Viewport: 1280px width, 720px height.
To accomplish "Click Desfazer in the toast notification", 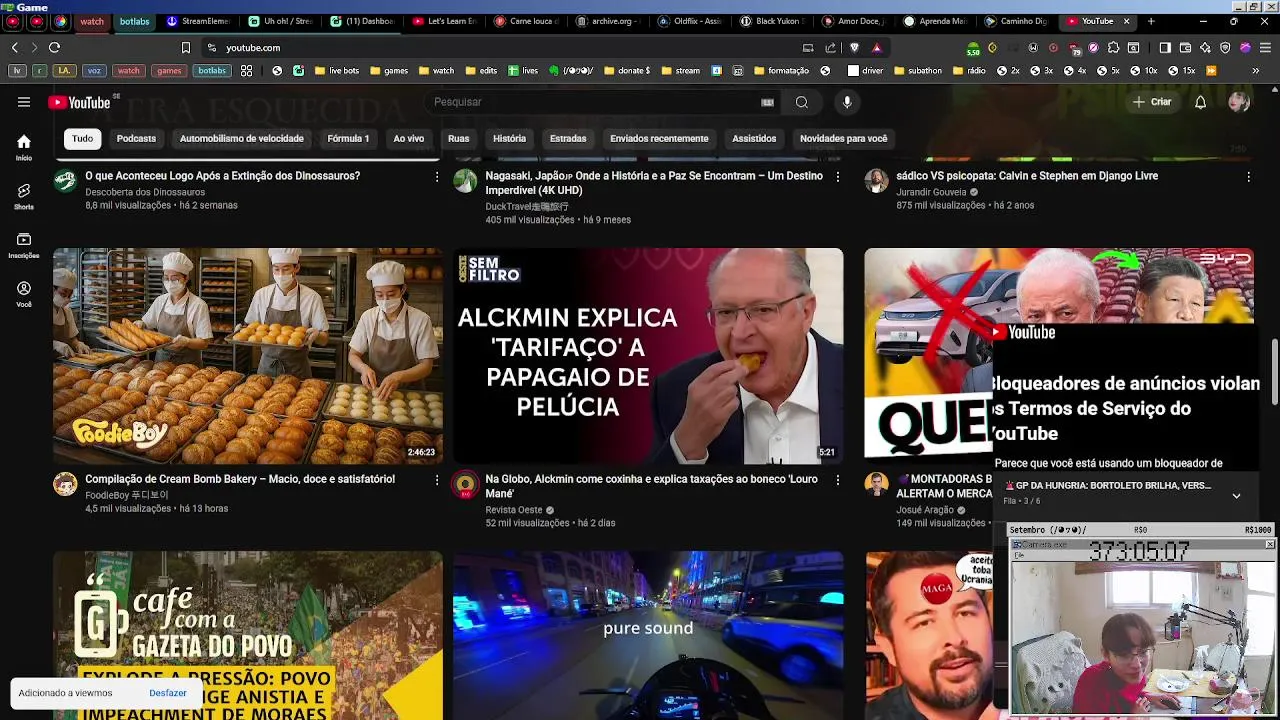I will pyautogui.click(x=167, y=693).
